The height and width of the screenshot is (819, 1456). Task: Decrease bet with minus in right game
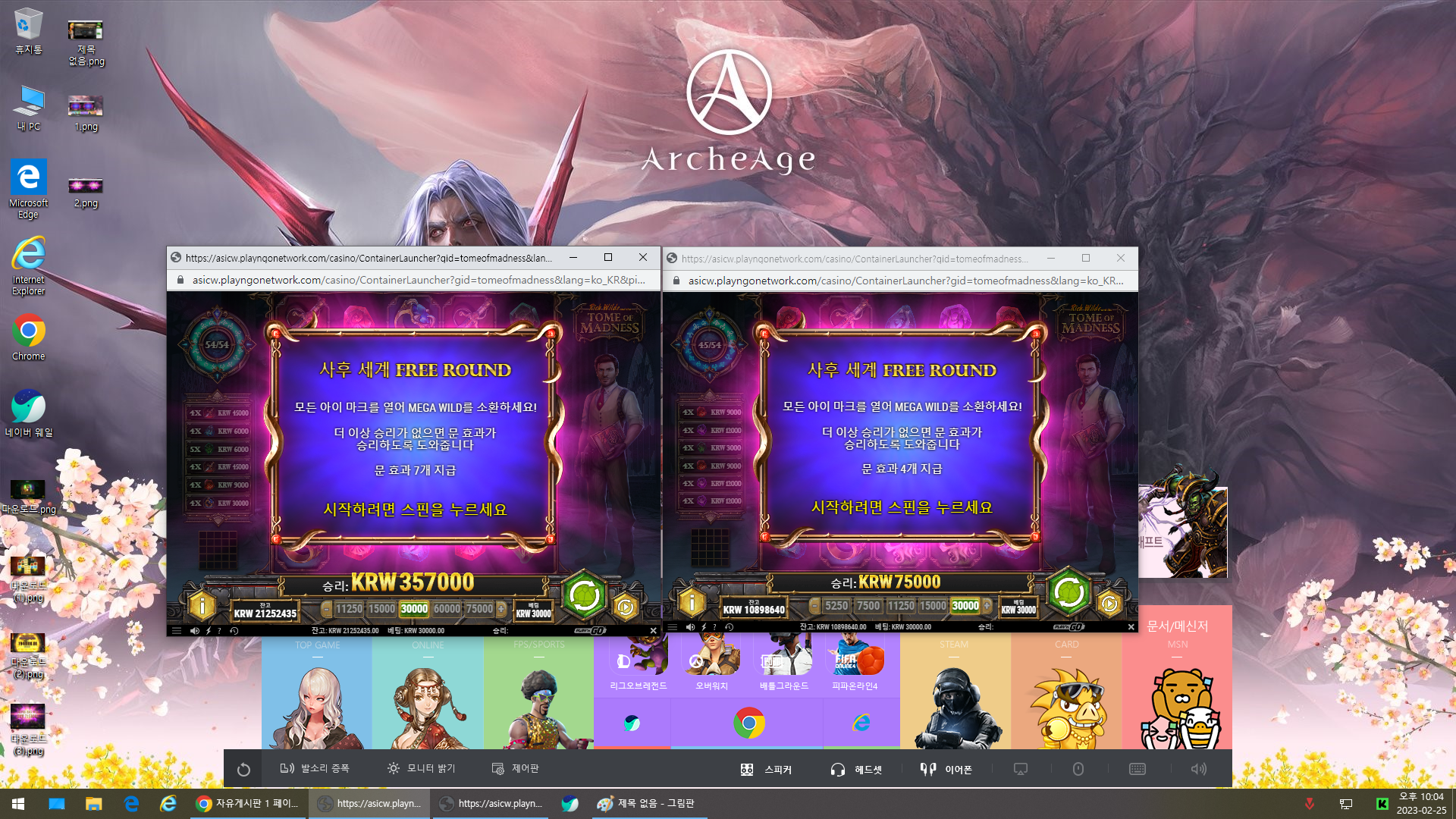click(814, 606)
